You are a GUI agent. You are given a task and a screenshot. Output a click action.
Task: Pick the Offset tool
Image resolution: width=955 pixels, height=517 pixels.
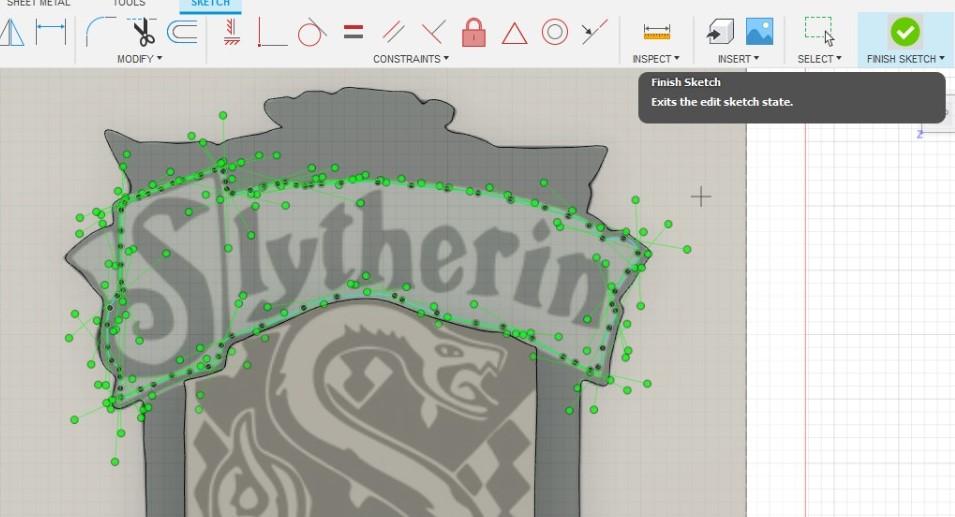[x=182, y=32]
